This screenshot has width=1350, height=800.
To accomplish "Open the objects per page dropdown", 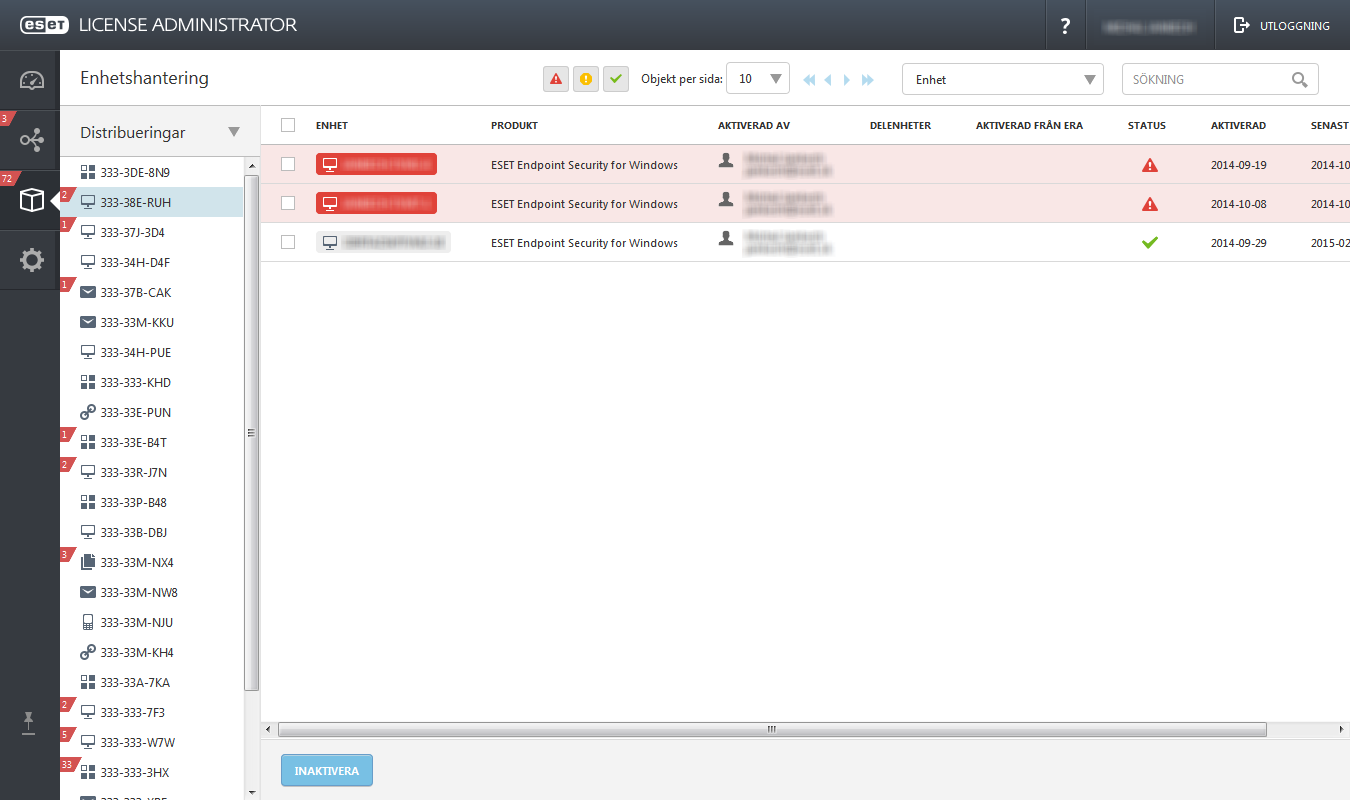I will 758,79.
